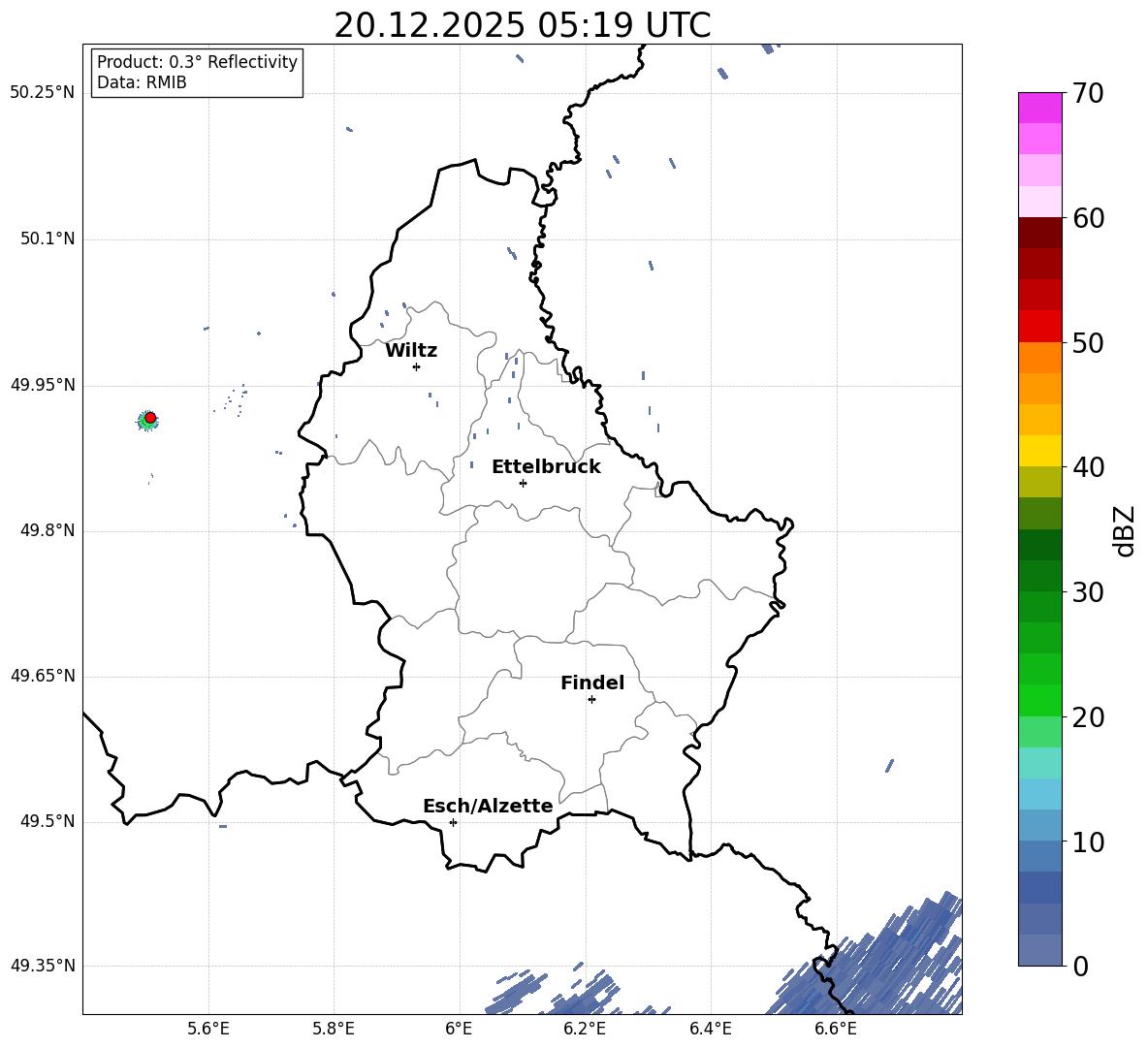Click the Wiltz city label

coord(411,351)
